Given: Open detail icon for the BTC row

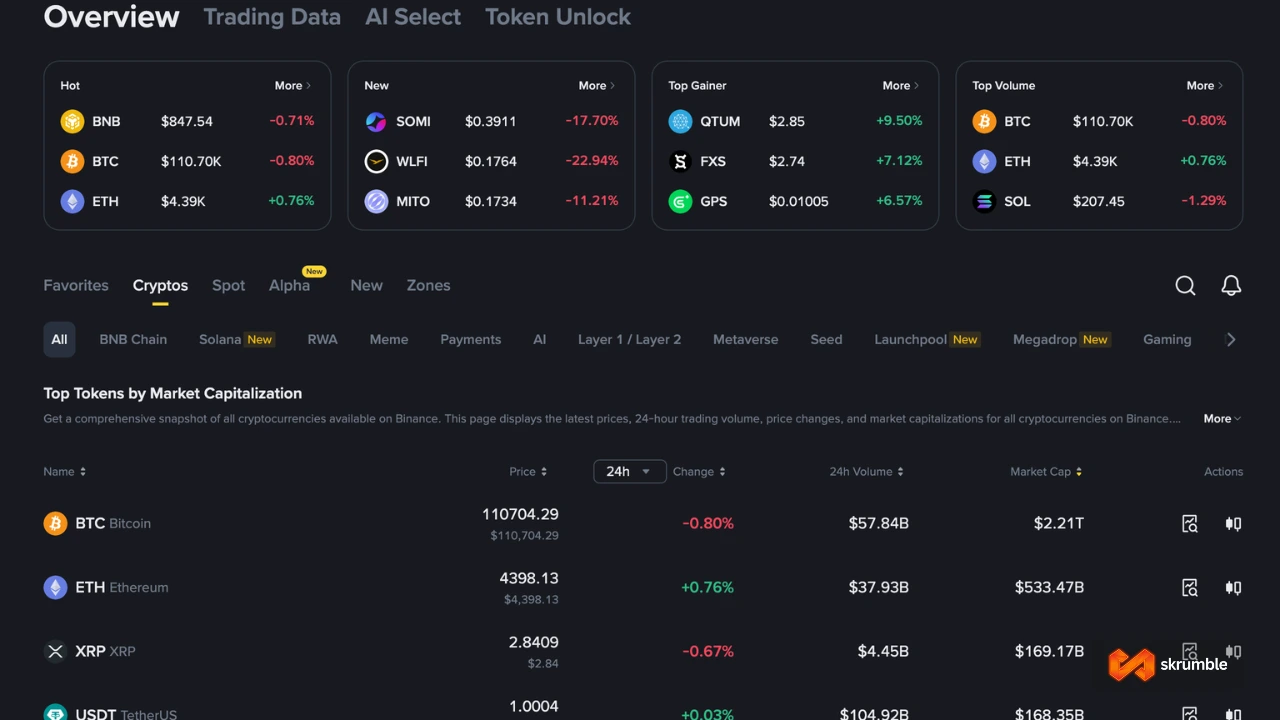Looking at the screenshot, I should (1189, 523).
